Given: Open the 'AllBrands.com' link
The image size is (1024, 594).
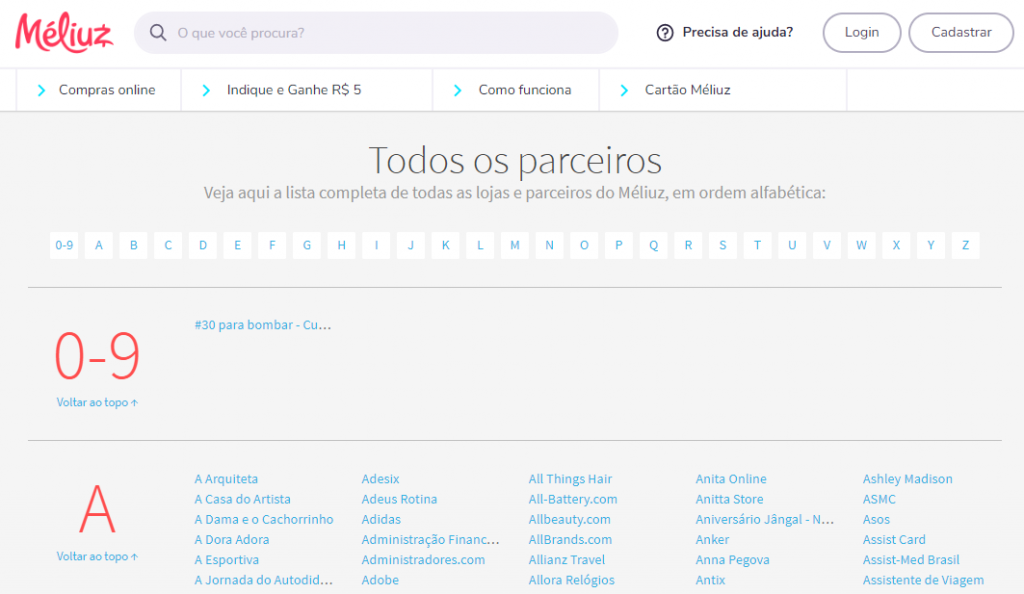Looking at the screenshot, I should (x=570, y=540).
